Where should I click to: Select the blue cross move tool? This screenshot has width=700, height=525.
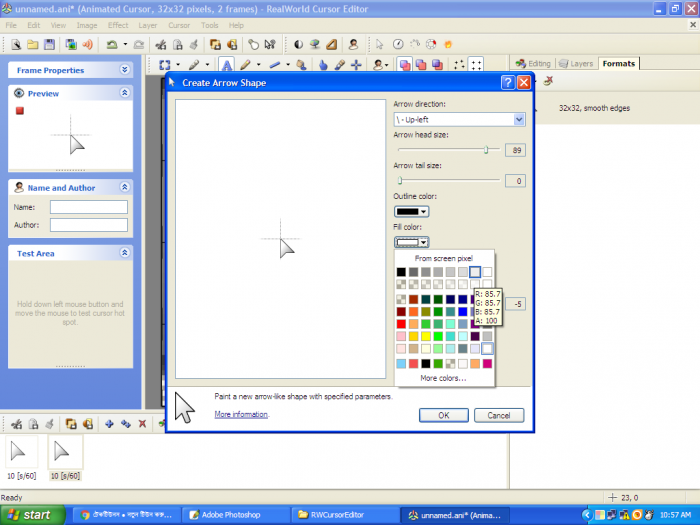pos(356,65)
